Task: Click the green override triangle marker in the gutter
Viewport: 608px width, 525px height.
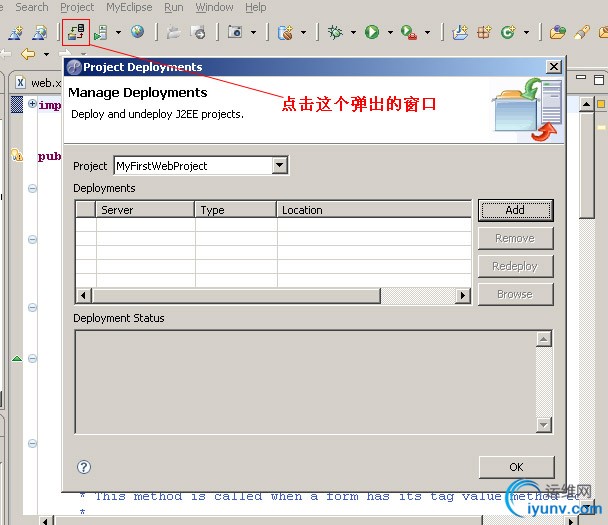Action: click(17, 358)
